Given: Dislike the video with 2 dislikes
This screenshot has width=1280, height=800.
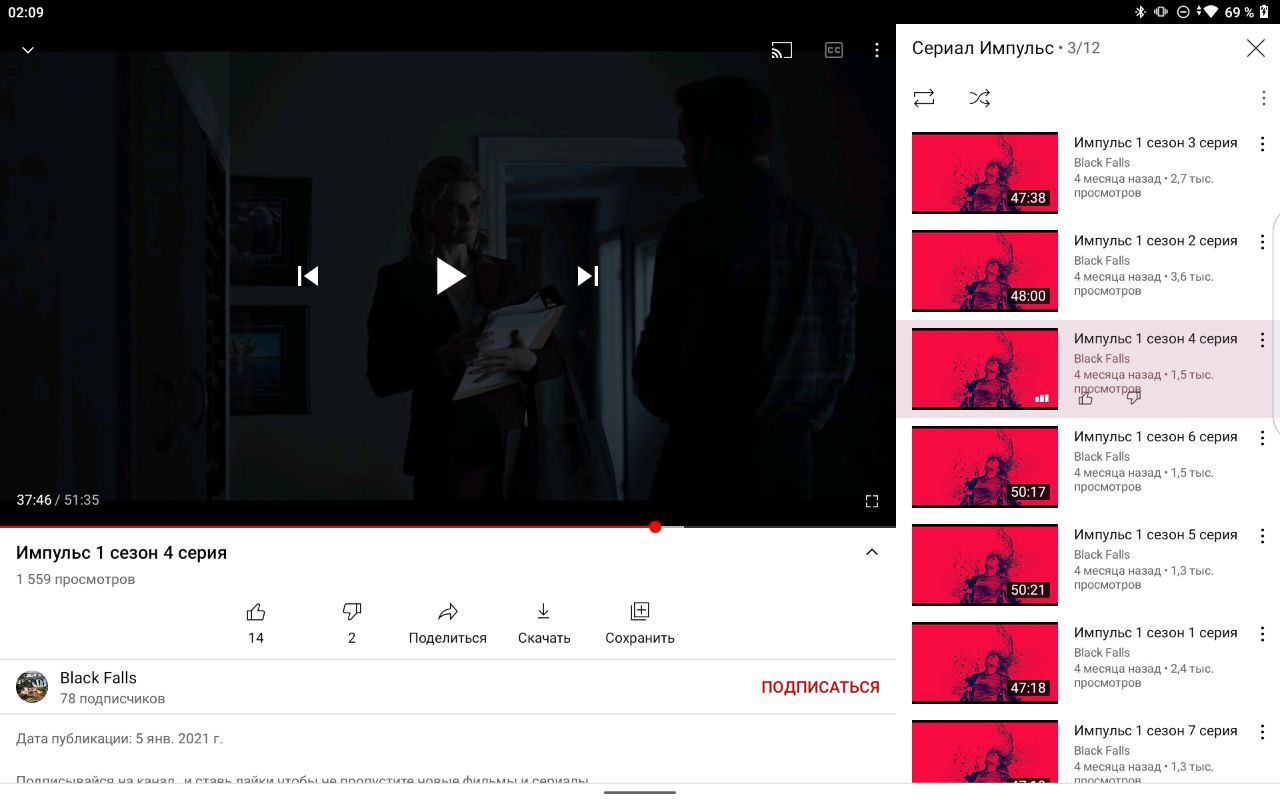Looking at the screenshot, I should [352, 623].
